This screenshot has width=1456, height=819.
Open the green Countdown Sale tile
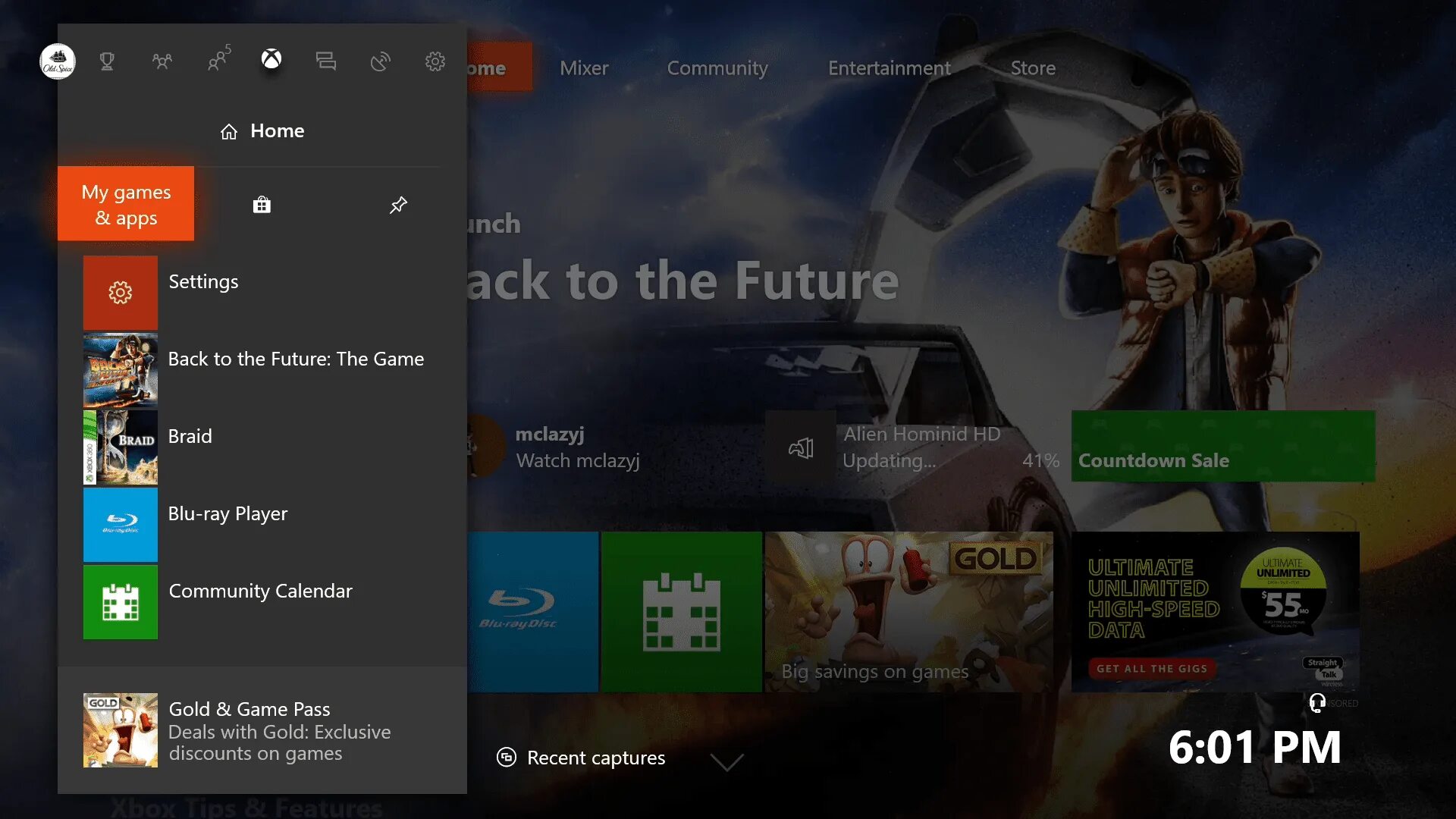point(1222,447)
